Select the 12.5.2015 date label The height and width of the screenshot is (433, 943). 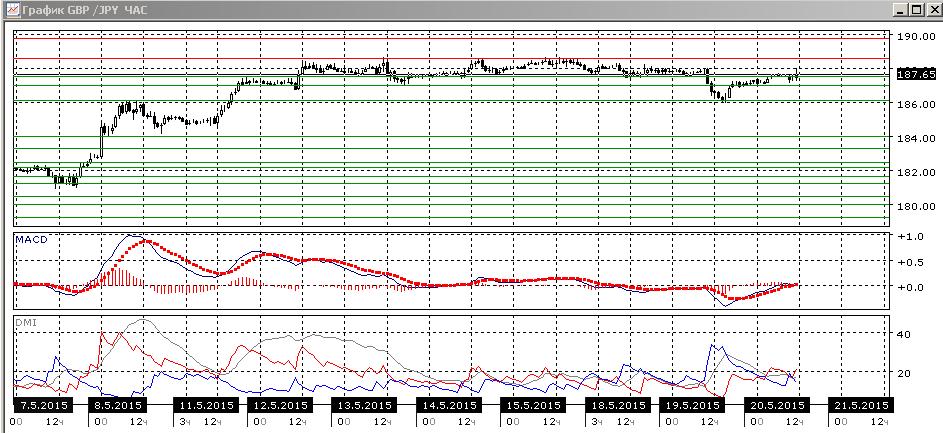tap(280, 405)
